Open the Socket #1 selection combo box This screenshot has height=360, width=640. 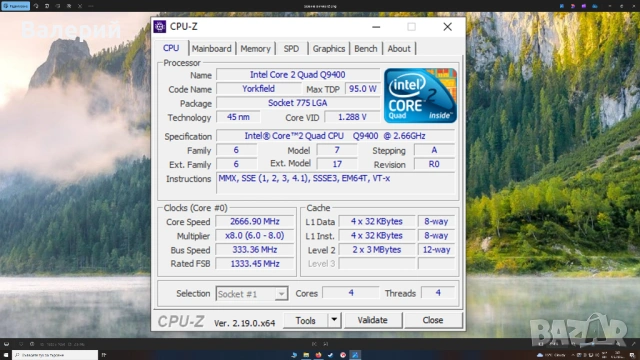[x=252, y=294]
